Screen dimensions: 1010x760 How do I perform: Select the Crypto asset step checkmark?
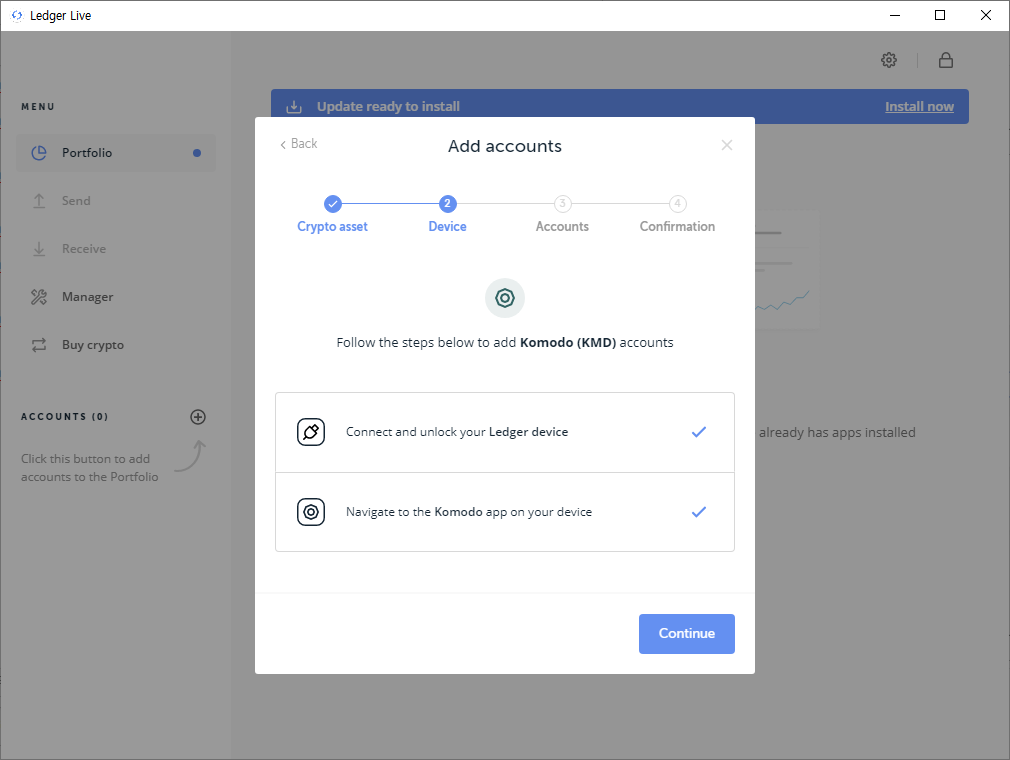[332, 204]
